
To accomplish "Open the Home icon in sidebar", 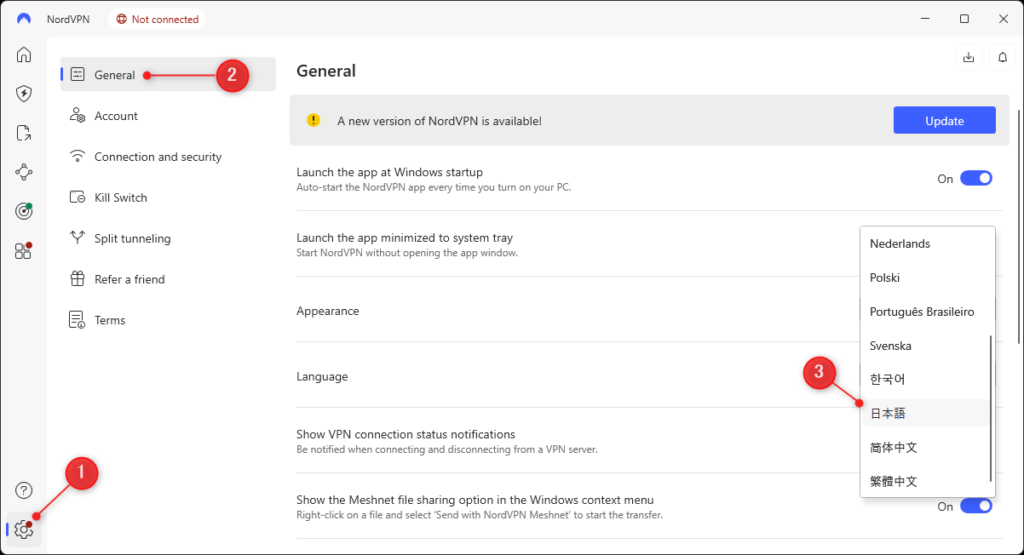I will click(24, 54).
